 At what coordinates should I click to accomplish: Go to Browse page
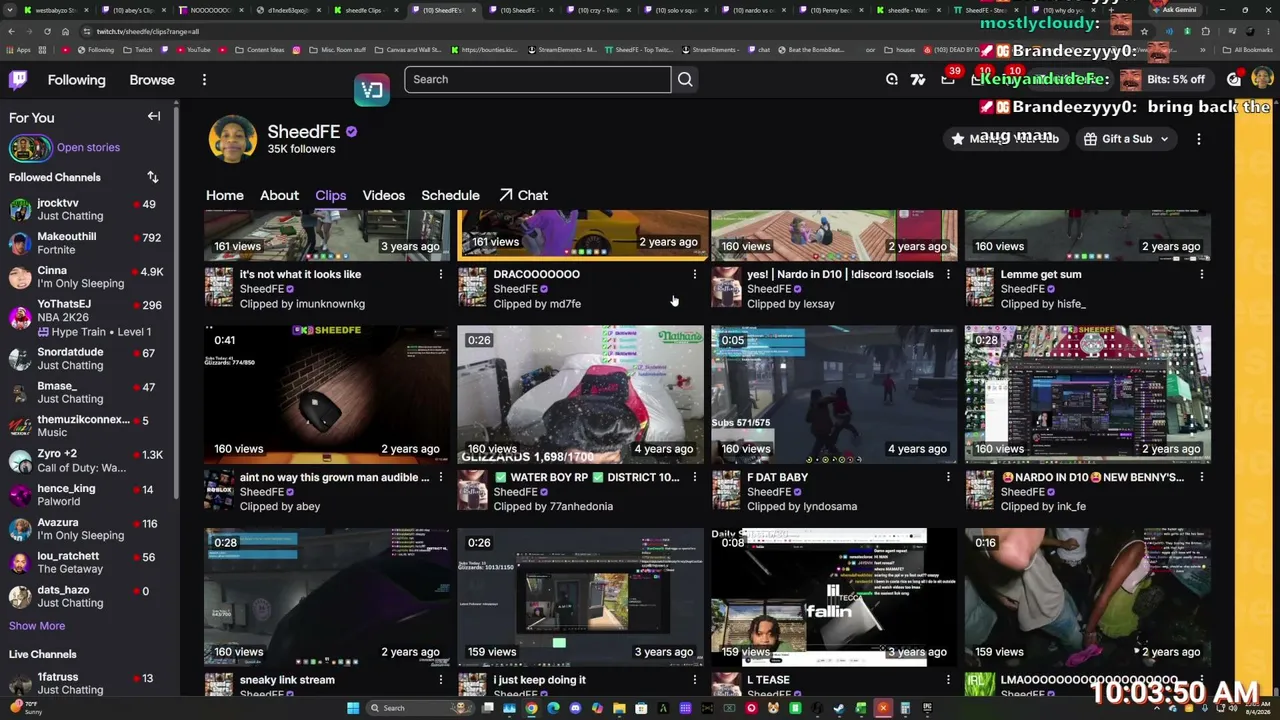tap(152, 80)
